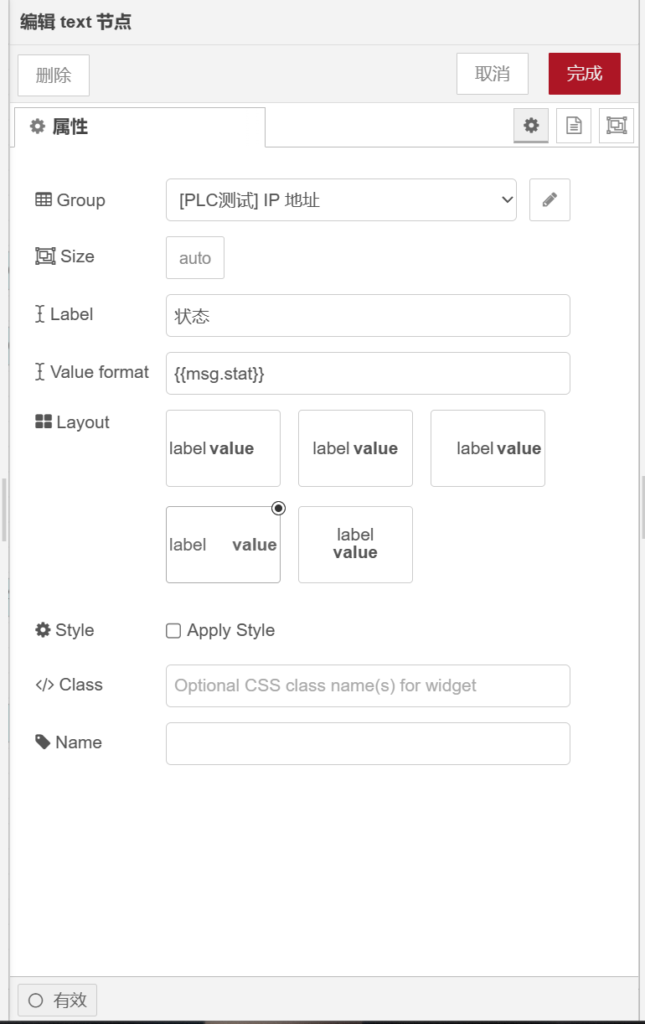
Task: Open the node appearance settings icon
Action: [x=616, y=126]
